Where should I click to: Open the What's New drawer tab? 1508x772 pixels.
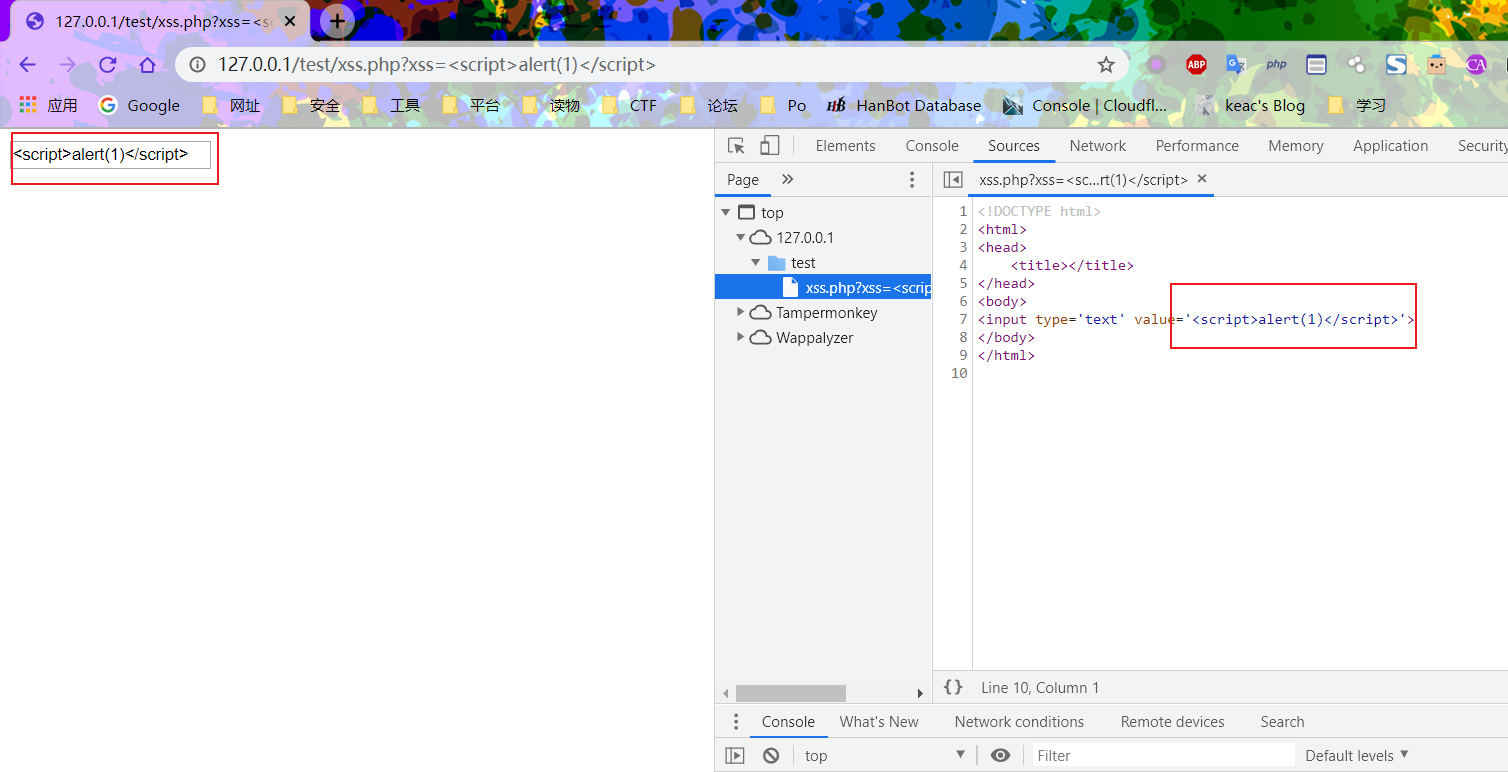pos(879,722)
